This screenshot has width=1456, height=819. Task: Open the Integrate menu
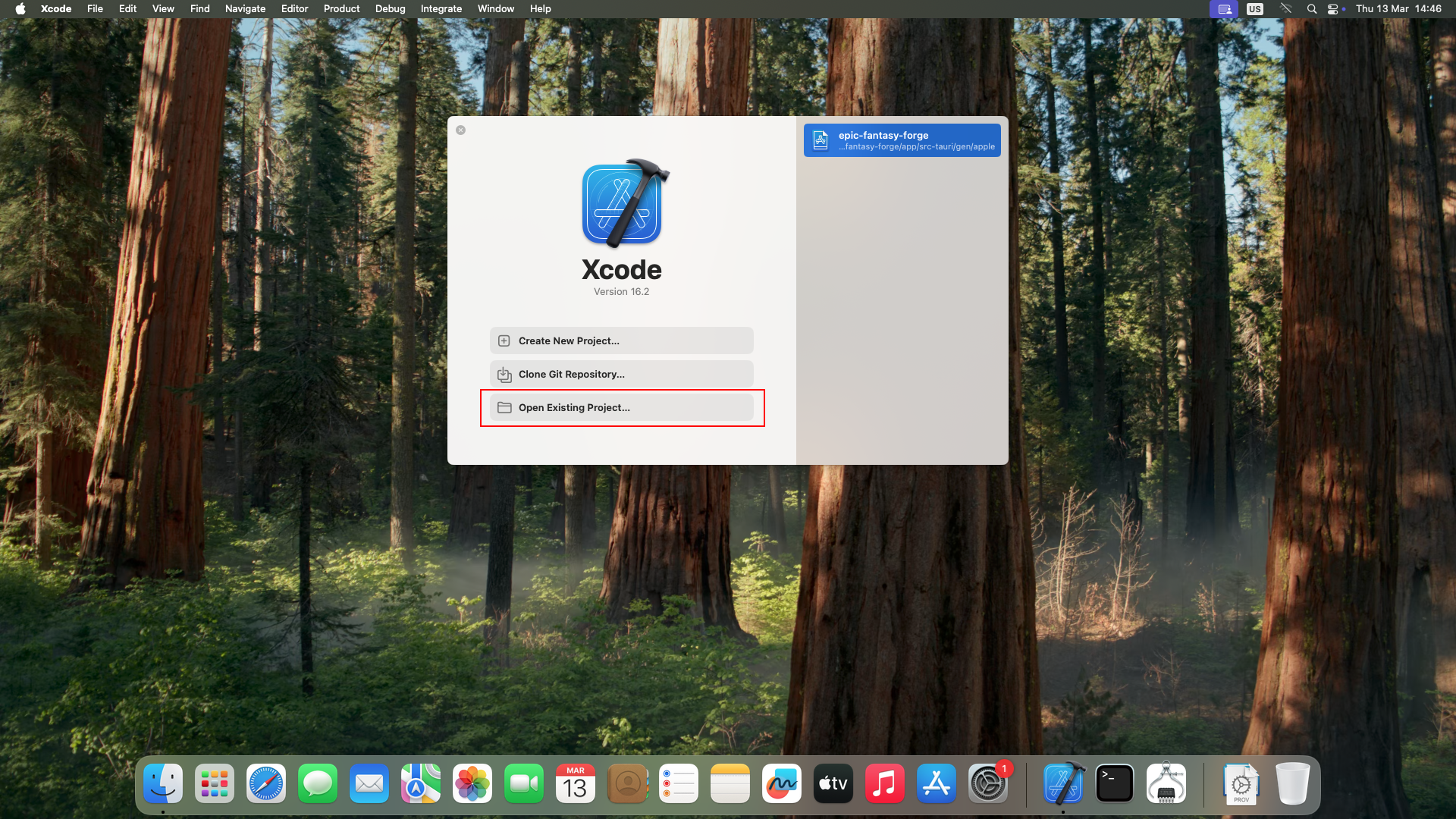[441, 9]
